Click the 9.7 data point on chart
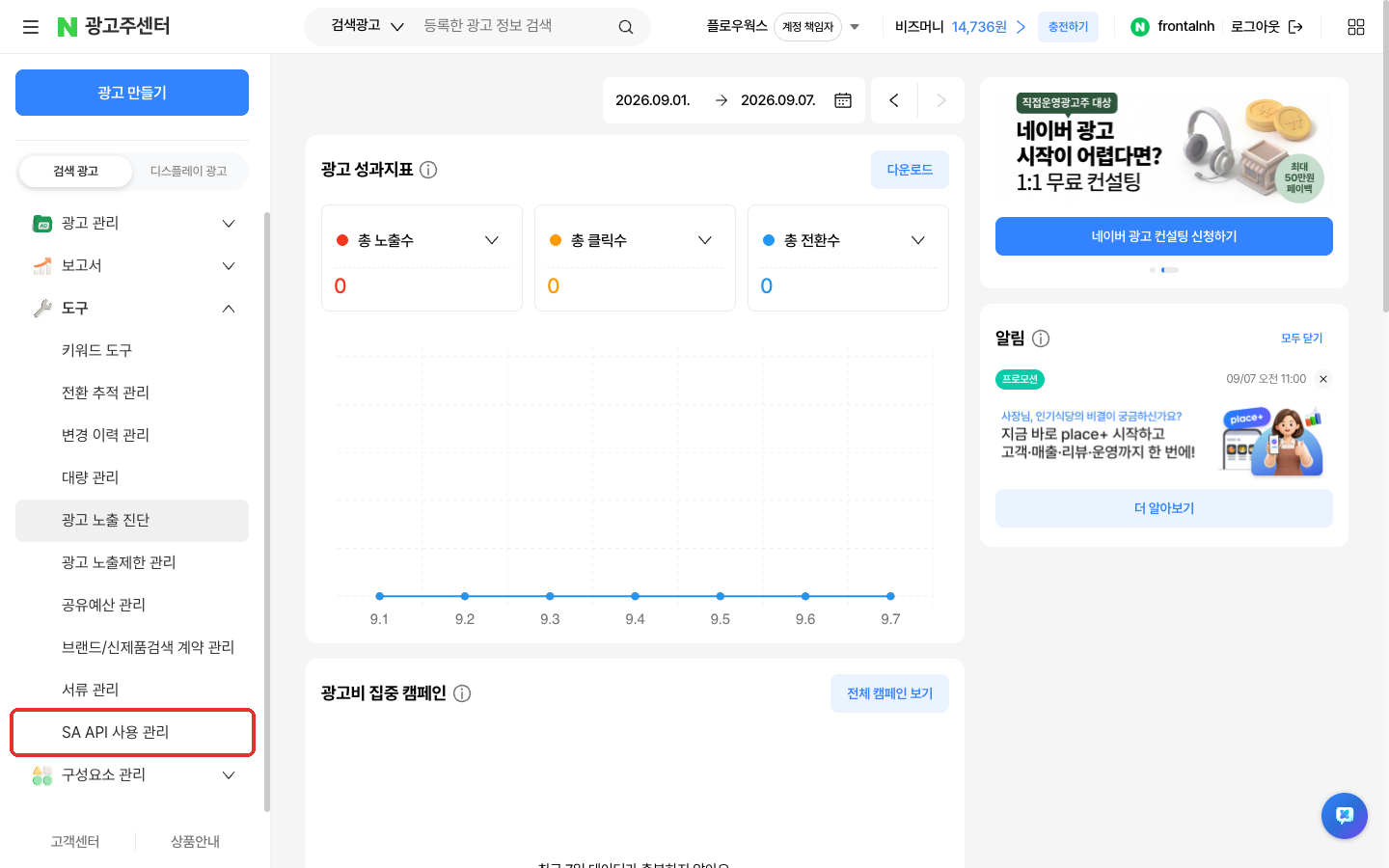 [890, 596]
